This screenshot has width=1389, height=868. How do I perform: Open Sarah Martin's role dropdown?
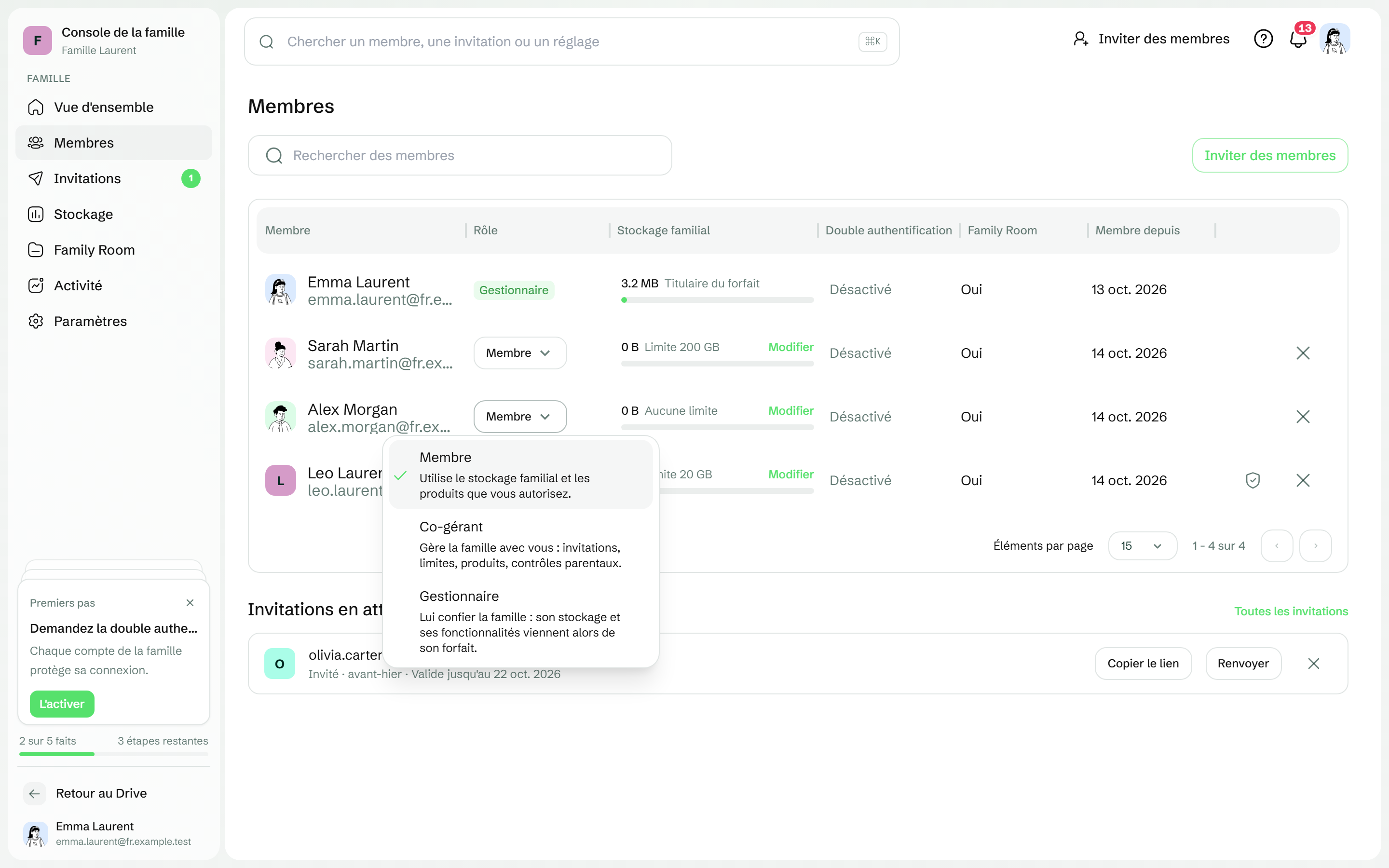tap(520, 353)
